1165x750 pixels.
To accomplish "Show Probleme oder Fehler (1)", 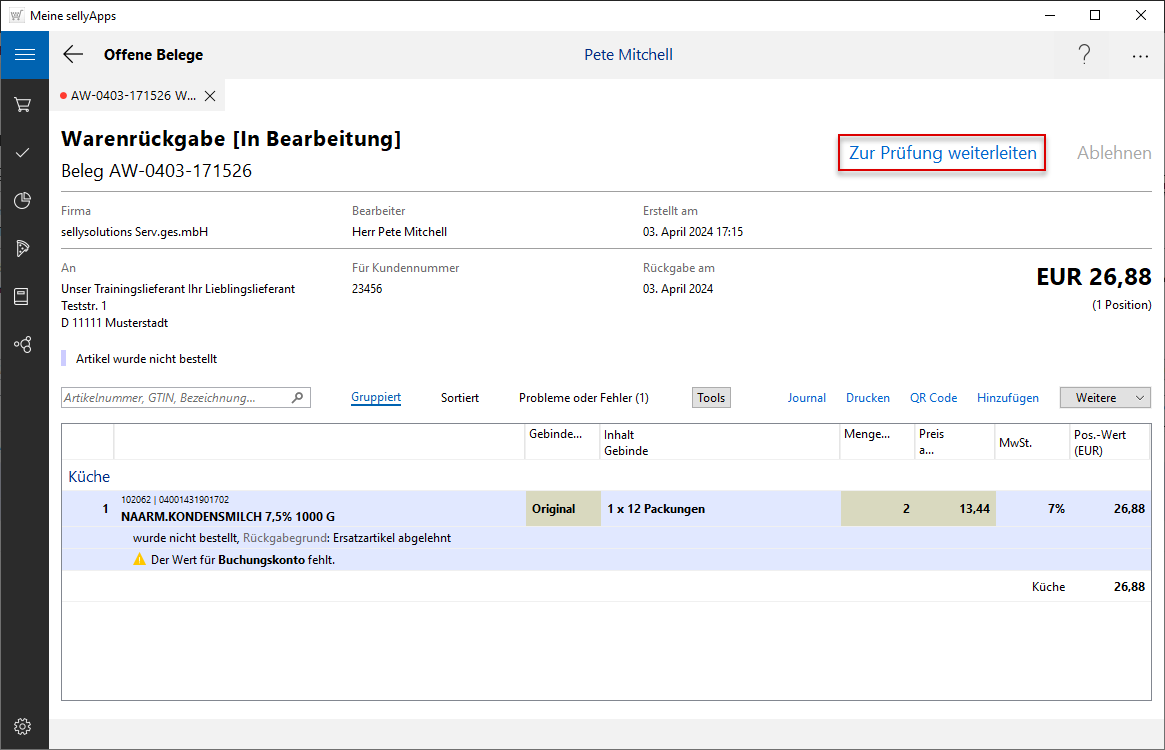I will tap(583, 398).
